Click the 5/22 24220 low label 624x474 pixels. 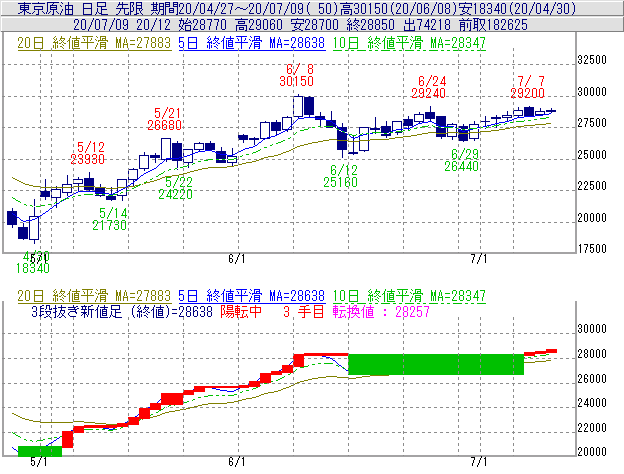tap(176, 188)
